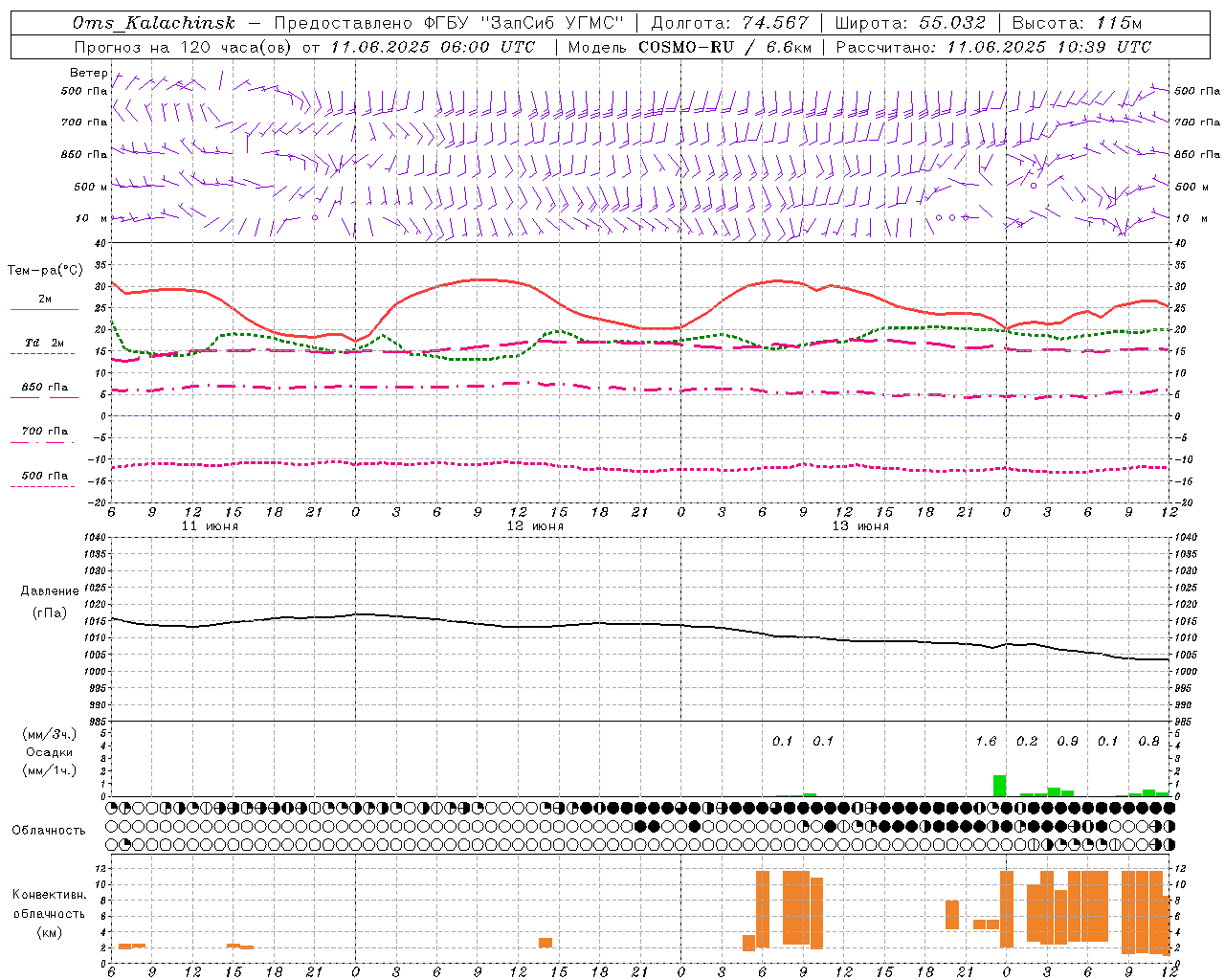The width and height of the screenshot is (1225, 980).
Task: Select the "Конвективн." convective cloud label
Action: click(49, 895)
